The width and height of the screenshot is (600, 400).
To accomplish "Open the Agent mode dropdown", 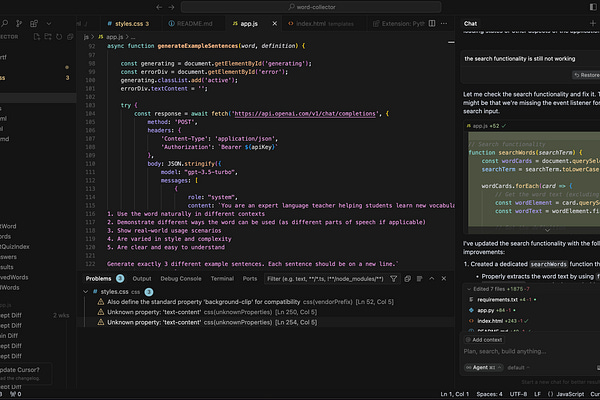I will point(484,367).
